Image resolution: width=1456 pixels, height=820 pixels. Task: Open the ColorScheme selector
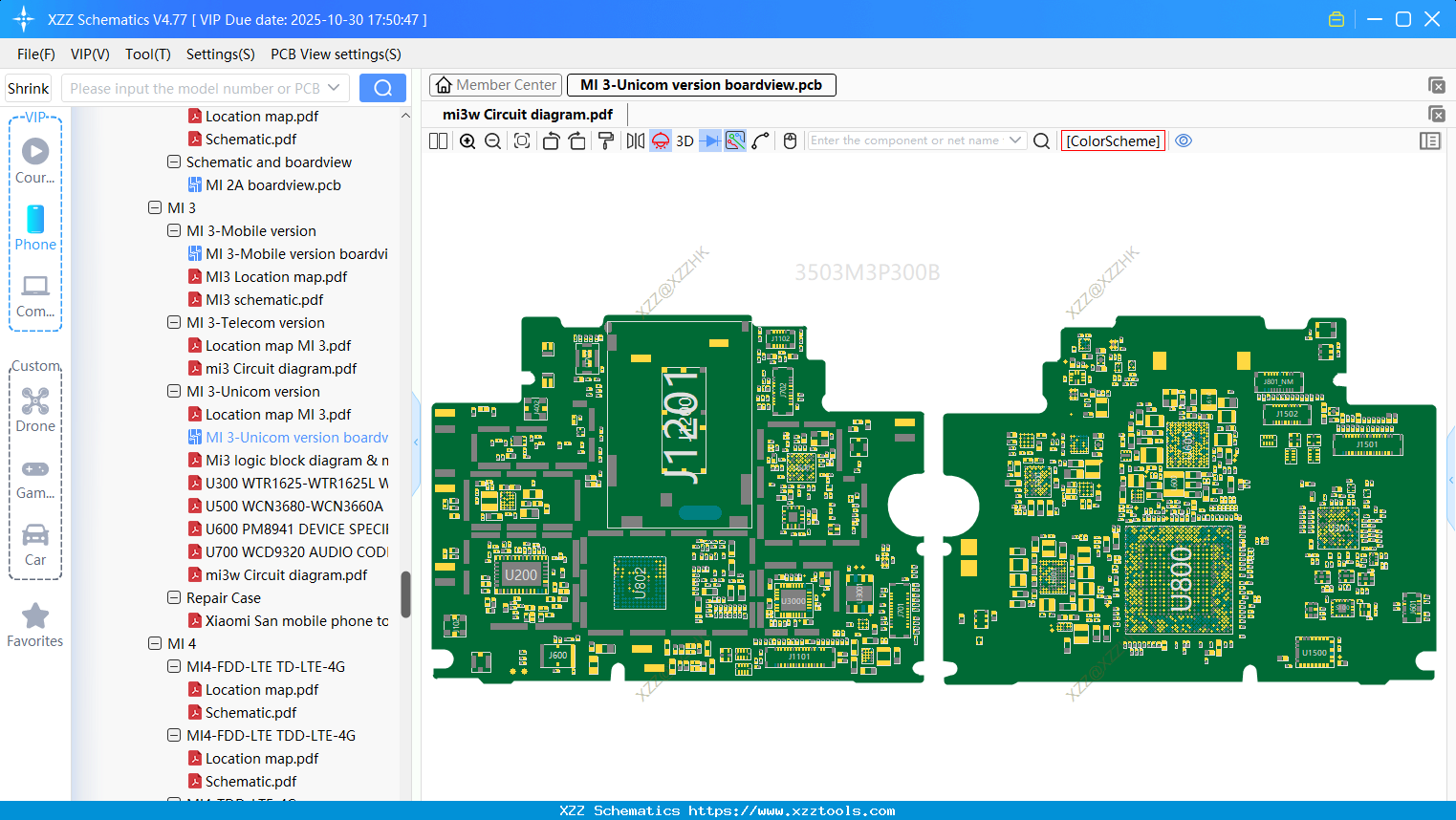[x=1113, y=140]
